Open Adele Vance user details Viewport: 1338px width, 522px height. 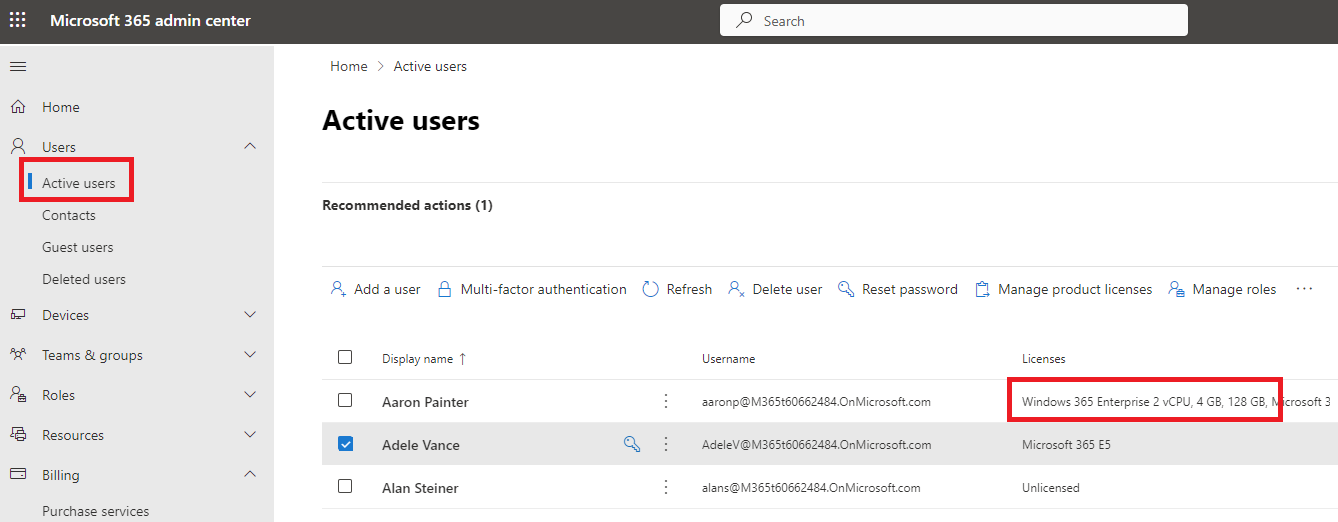(421, 445)
